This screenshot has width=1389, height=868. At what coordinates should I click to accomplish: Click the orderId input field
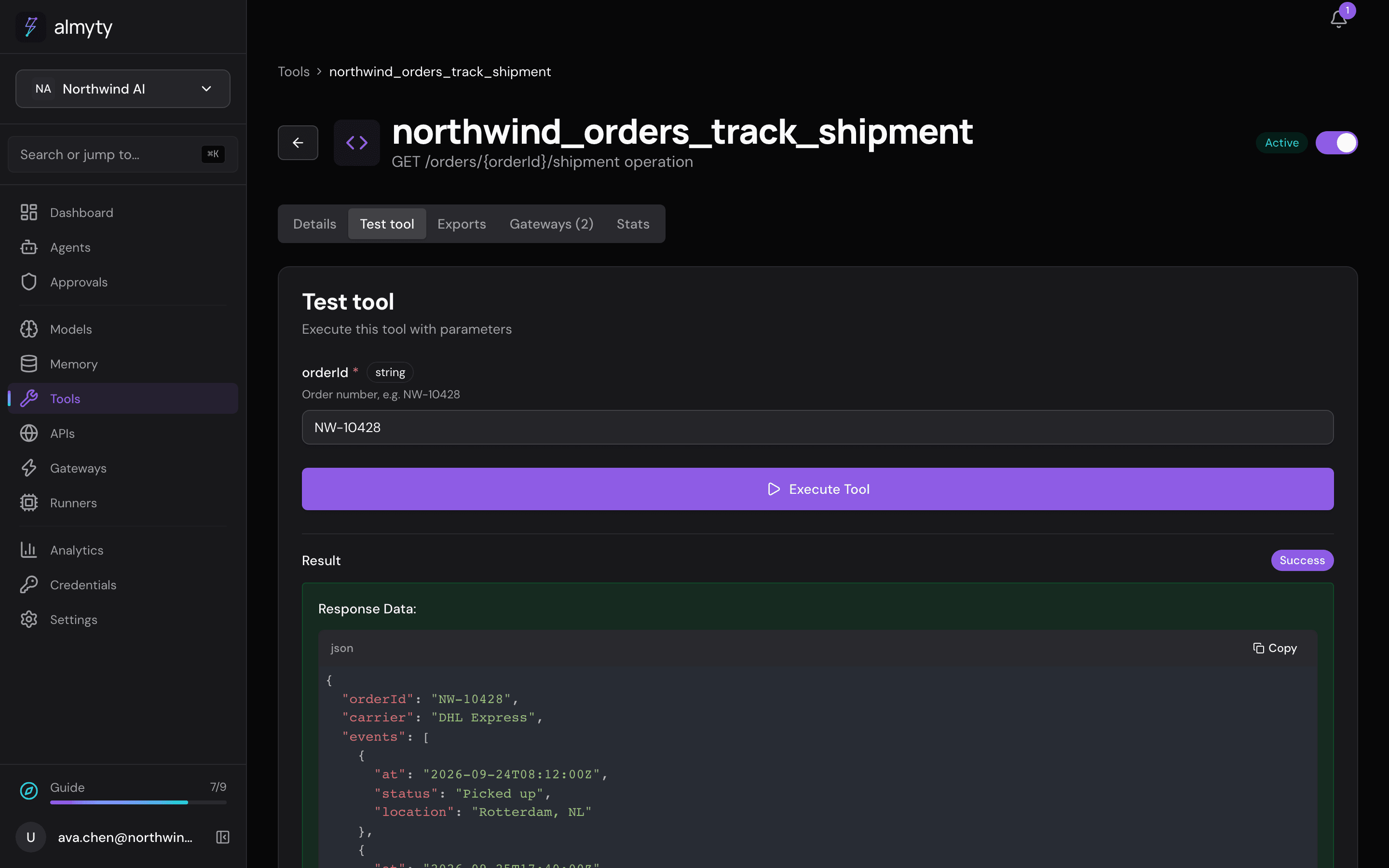tap(817, 427)
